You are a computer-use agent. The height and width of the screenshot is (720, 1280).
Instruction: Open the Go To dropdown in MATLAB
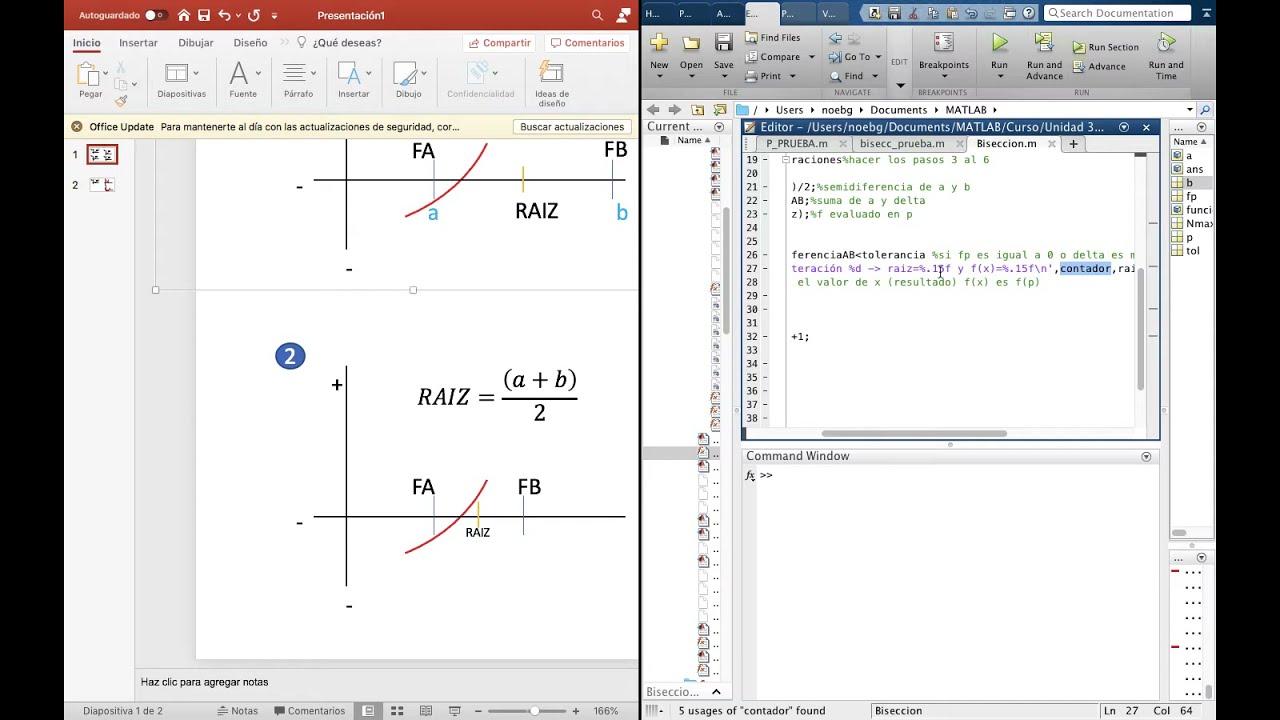pyautogui.click(x=877, y=57)
